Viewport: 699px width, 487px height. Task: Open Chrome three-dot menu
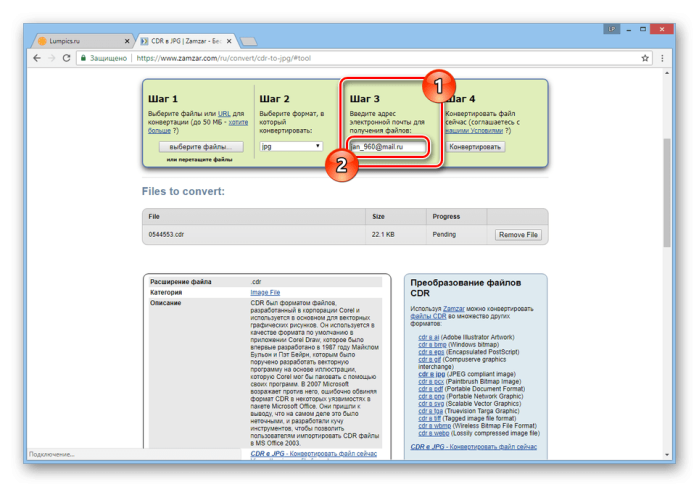tap(662, 58)
